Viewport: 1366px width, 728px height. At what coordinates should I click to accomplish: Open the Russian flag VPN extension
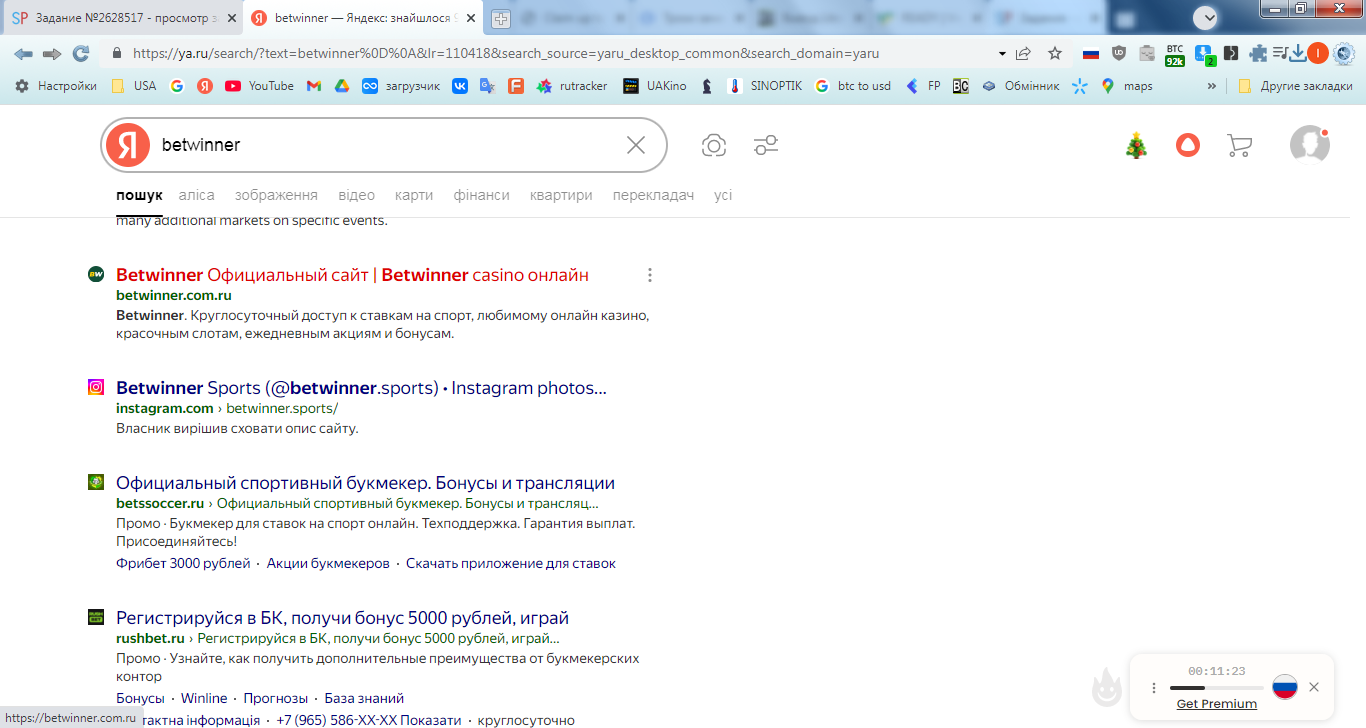point(1091,54)
